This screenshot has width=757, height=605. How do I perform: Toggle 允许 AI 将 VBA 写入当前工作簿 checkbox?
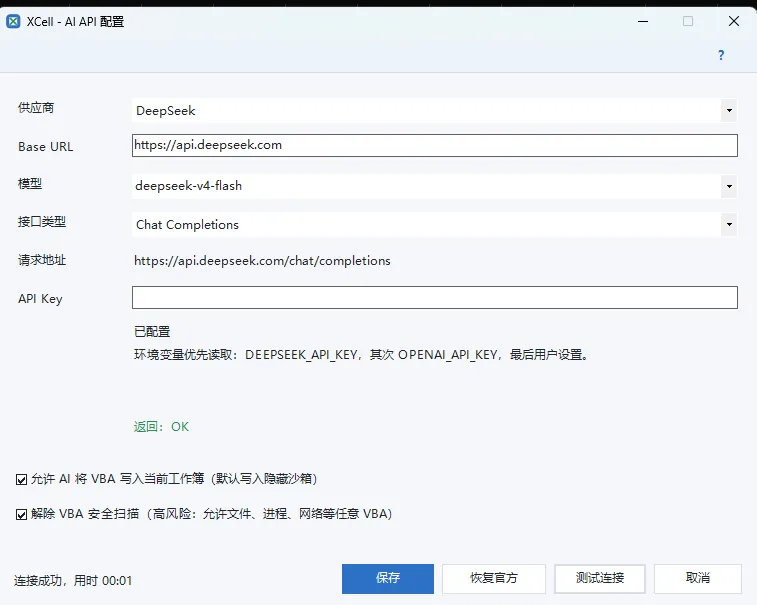click(x=21, y=479)
